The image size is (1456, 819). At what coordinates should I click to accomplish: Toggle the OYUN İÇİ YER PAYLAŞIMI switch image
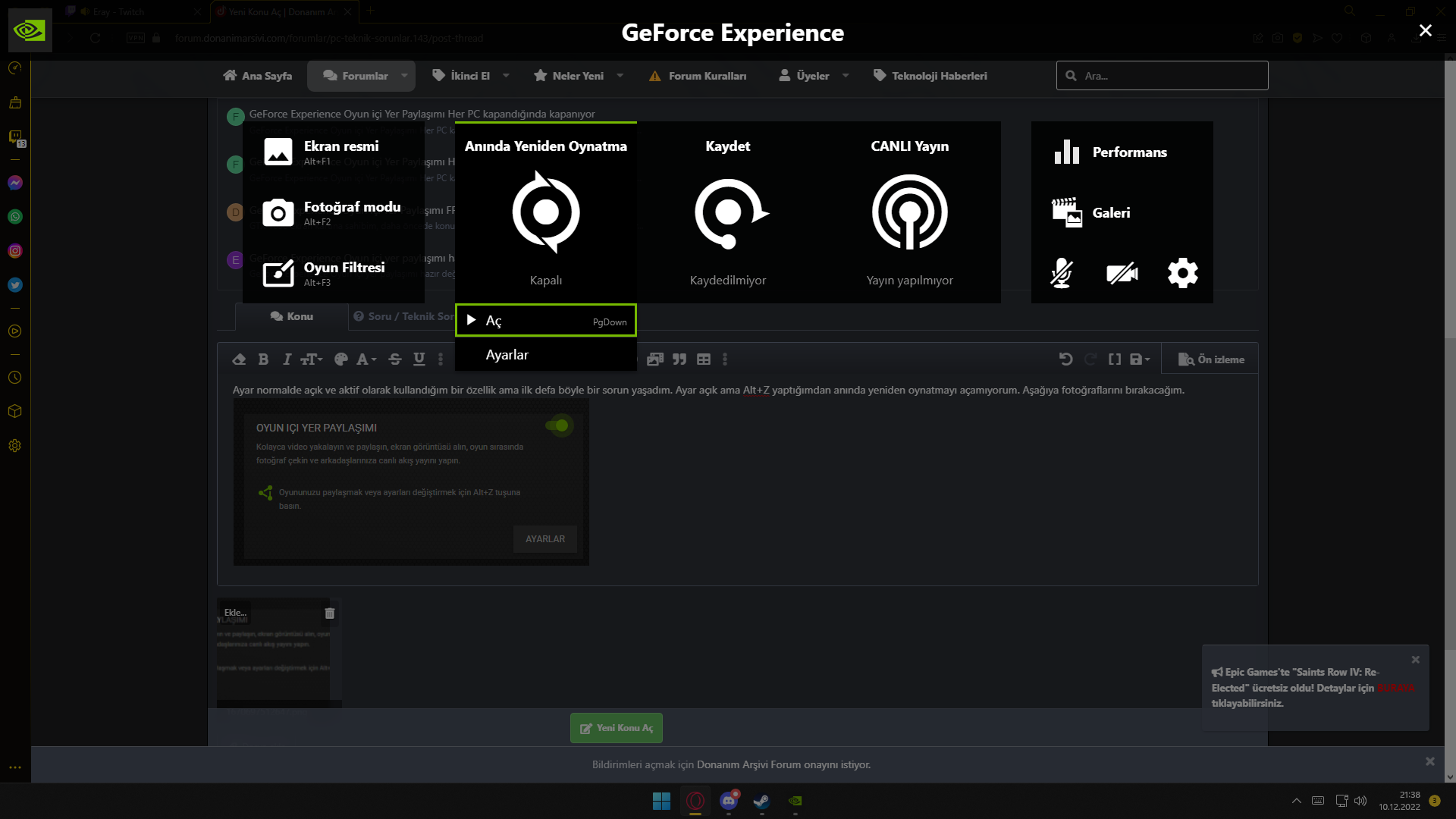click(559, 425)
